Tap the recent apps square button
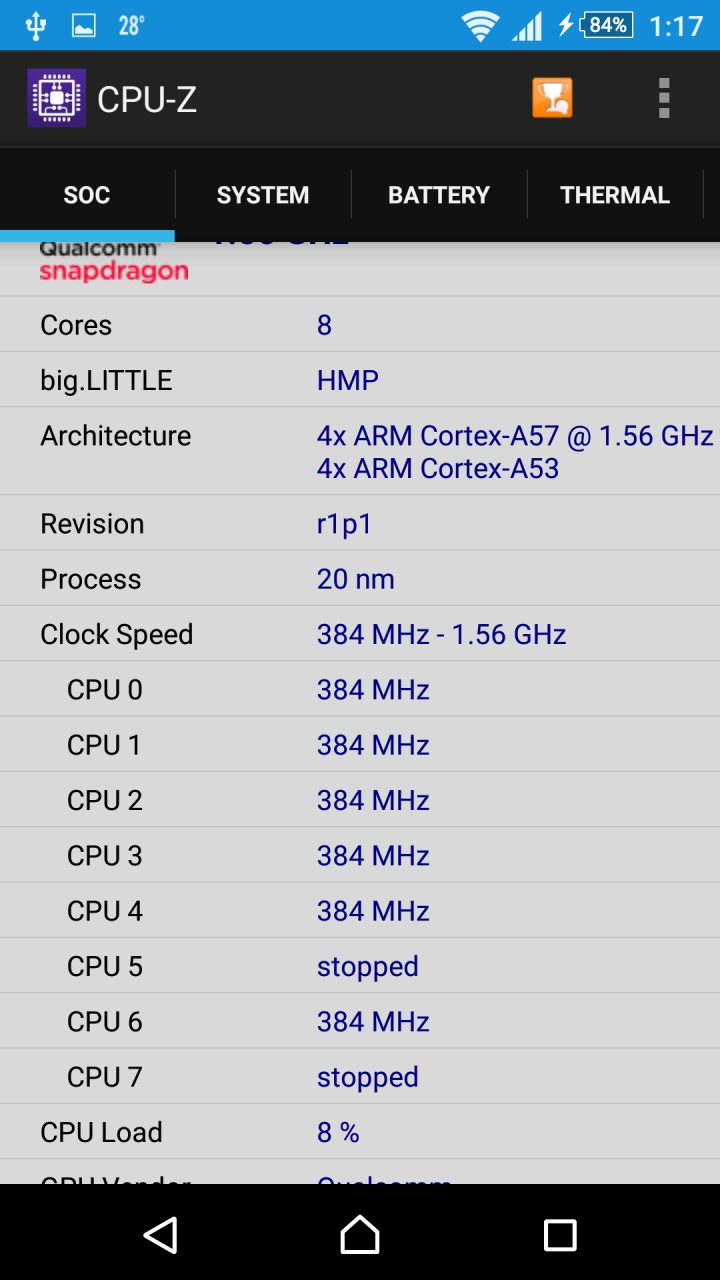720x1280 pixels. click(x=560, y=1235)
